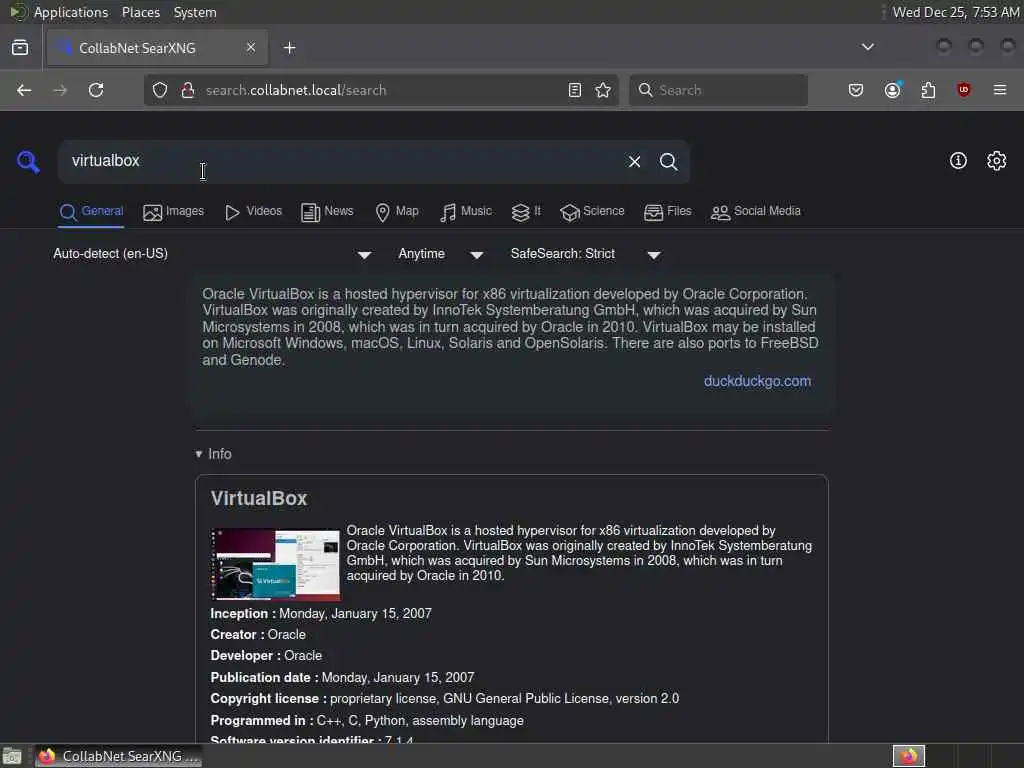
Task: List all tabs dropdown chevron
Action: (x=868, y=47)
